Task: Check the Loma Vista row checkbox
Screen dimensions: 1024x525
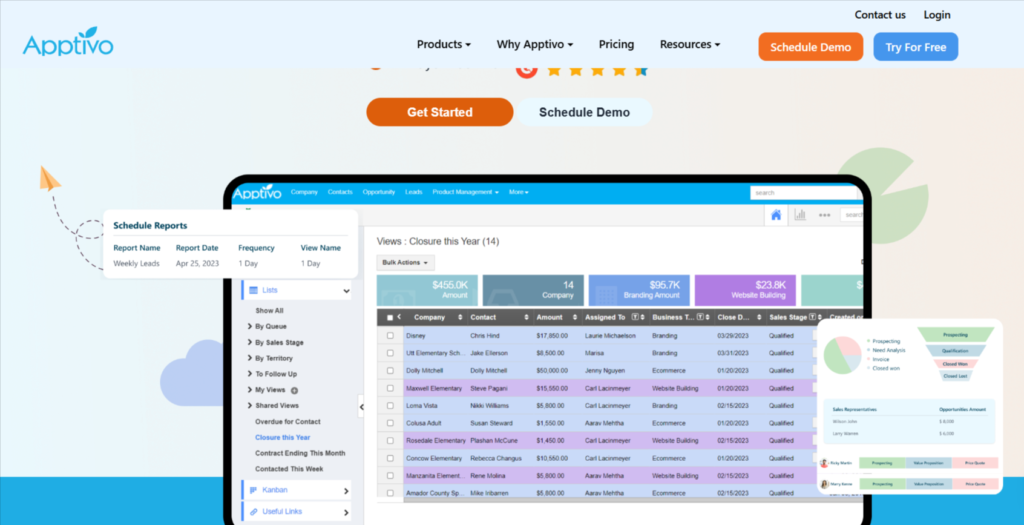Action: click(x=390, y=406)
